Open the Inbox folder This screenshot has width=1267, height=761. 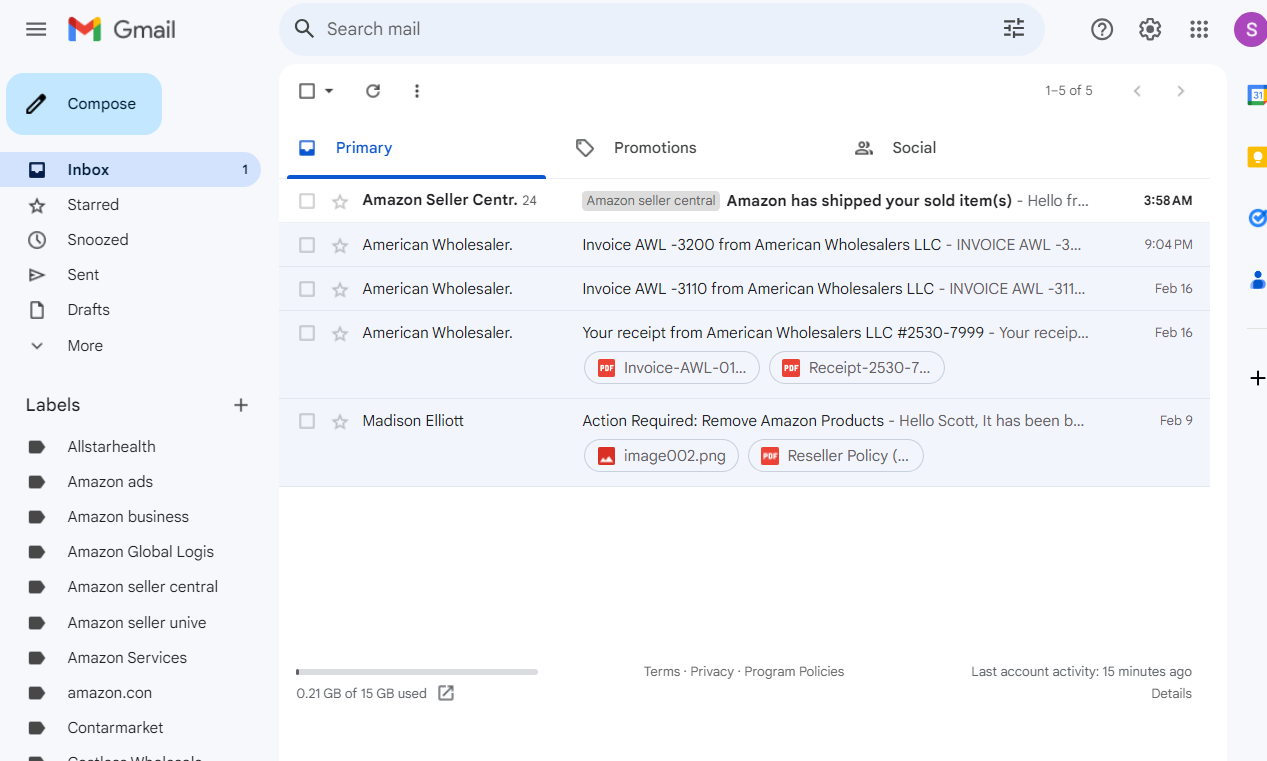[130, 170]
